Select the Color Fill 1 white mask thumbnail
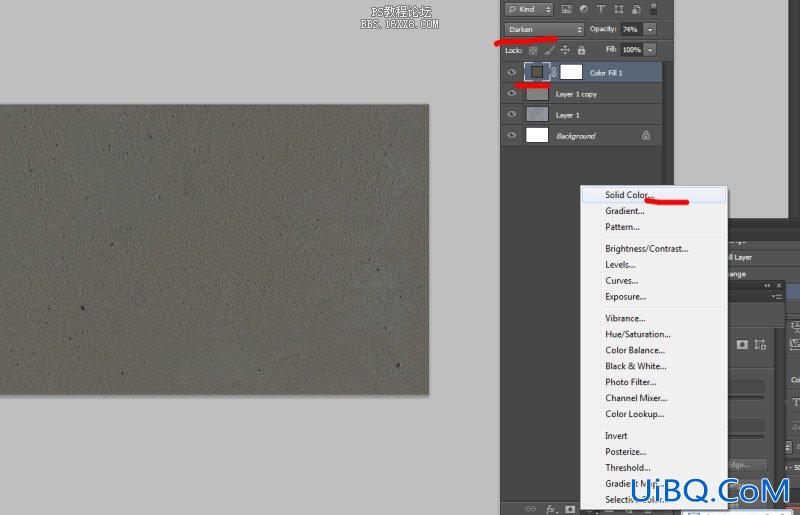Screen dimensions: 800x515 click(x=571, y=72)
